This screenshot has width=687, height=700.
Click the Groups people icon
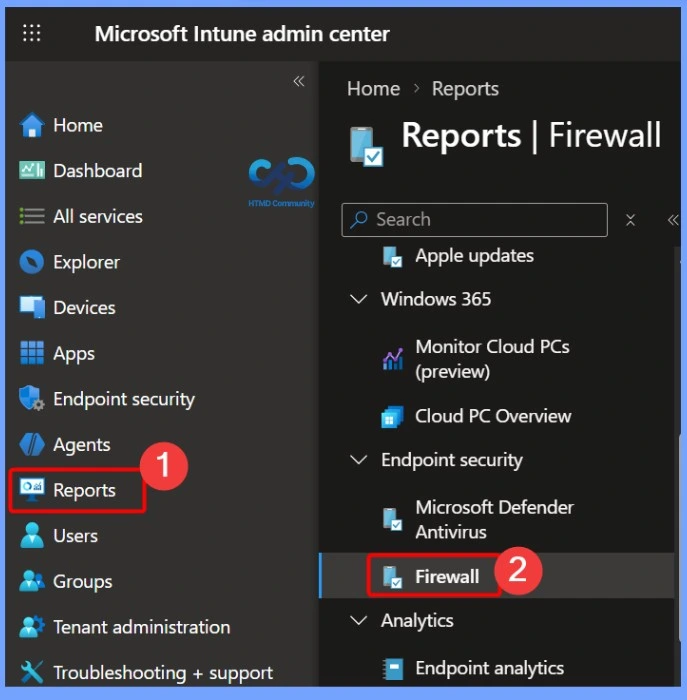[32, 581]
